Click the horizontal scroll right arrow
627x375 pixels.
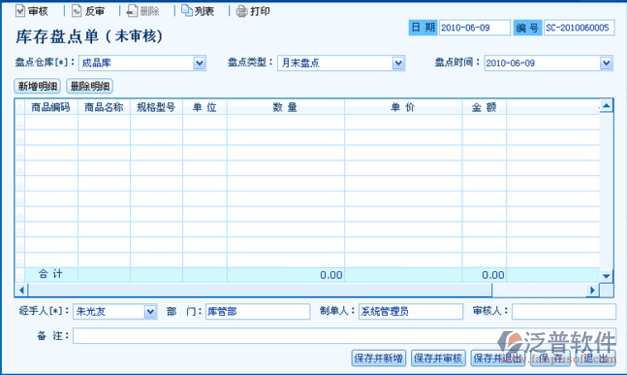[592, 290]
